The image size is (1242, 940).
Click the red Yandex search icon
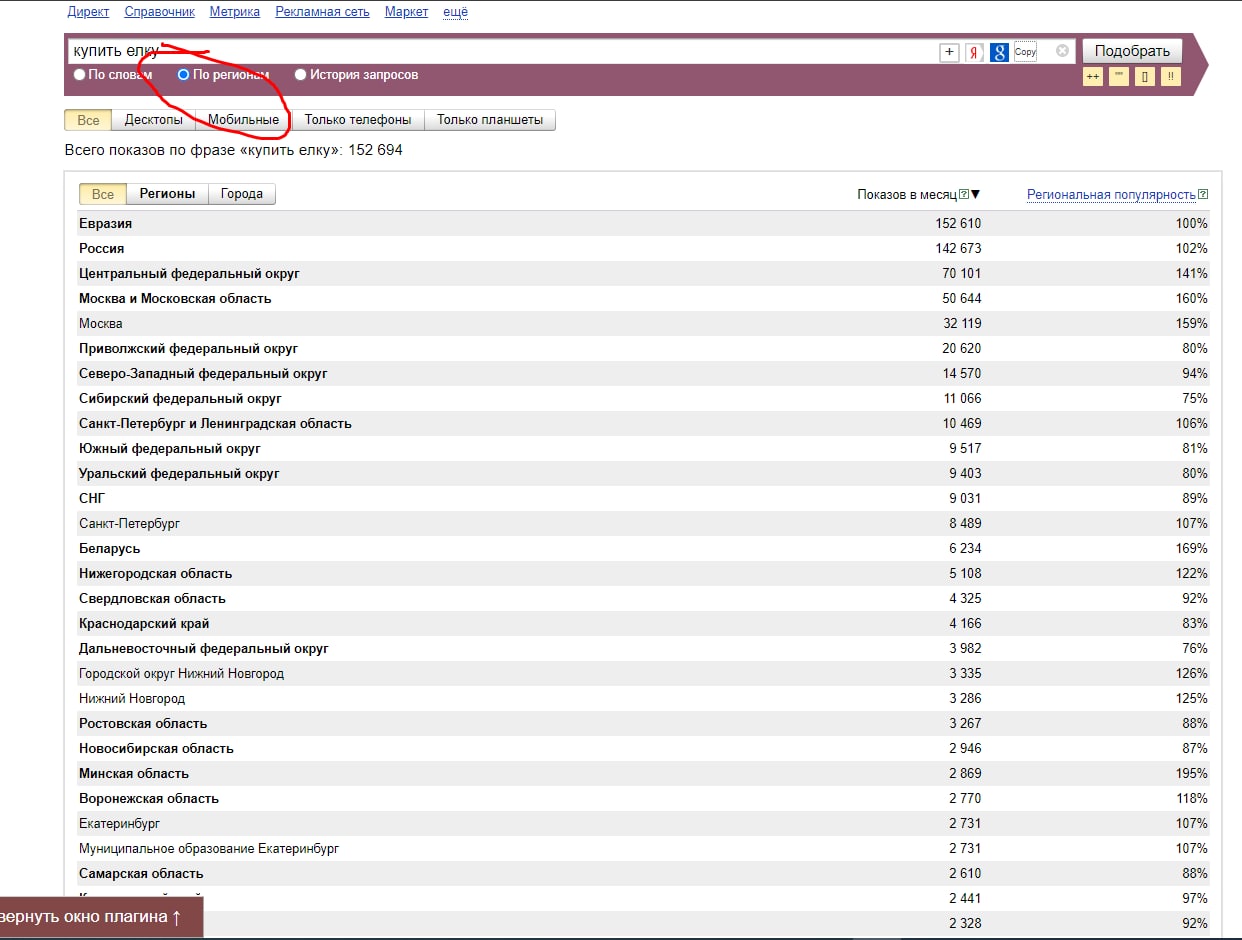[974, 52]
